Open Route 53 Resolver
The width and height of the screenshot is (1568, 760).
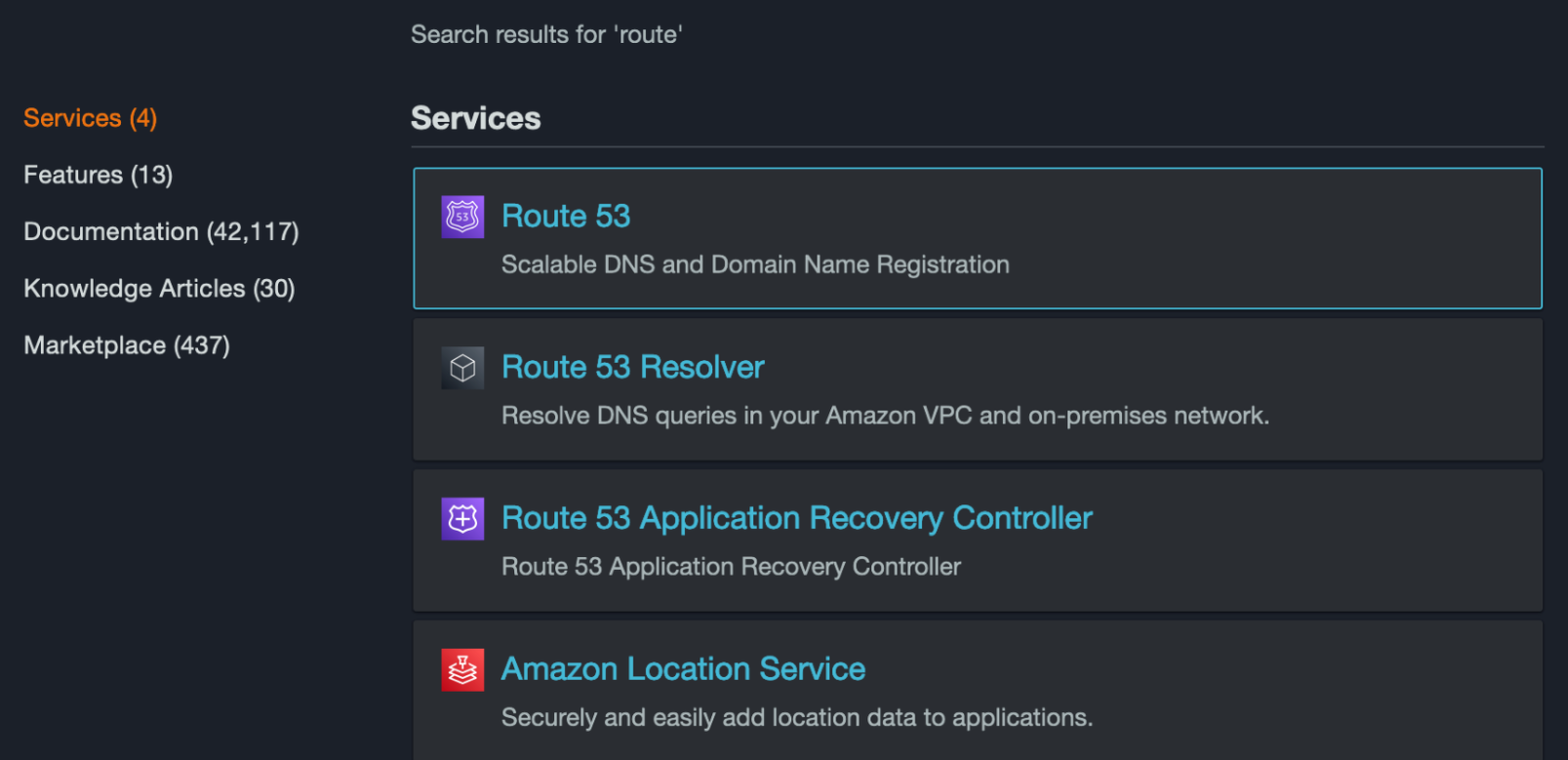[x=632, y=367]
